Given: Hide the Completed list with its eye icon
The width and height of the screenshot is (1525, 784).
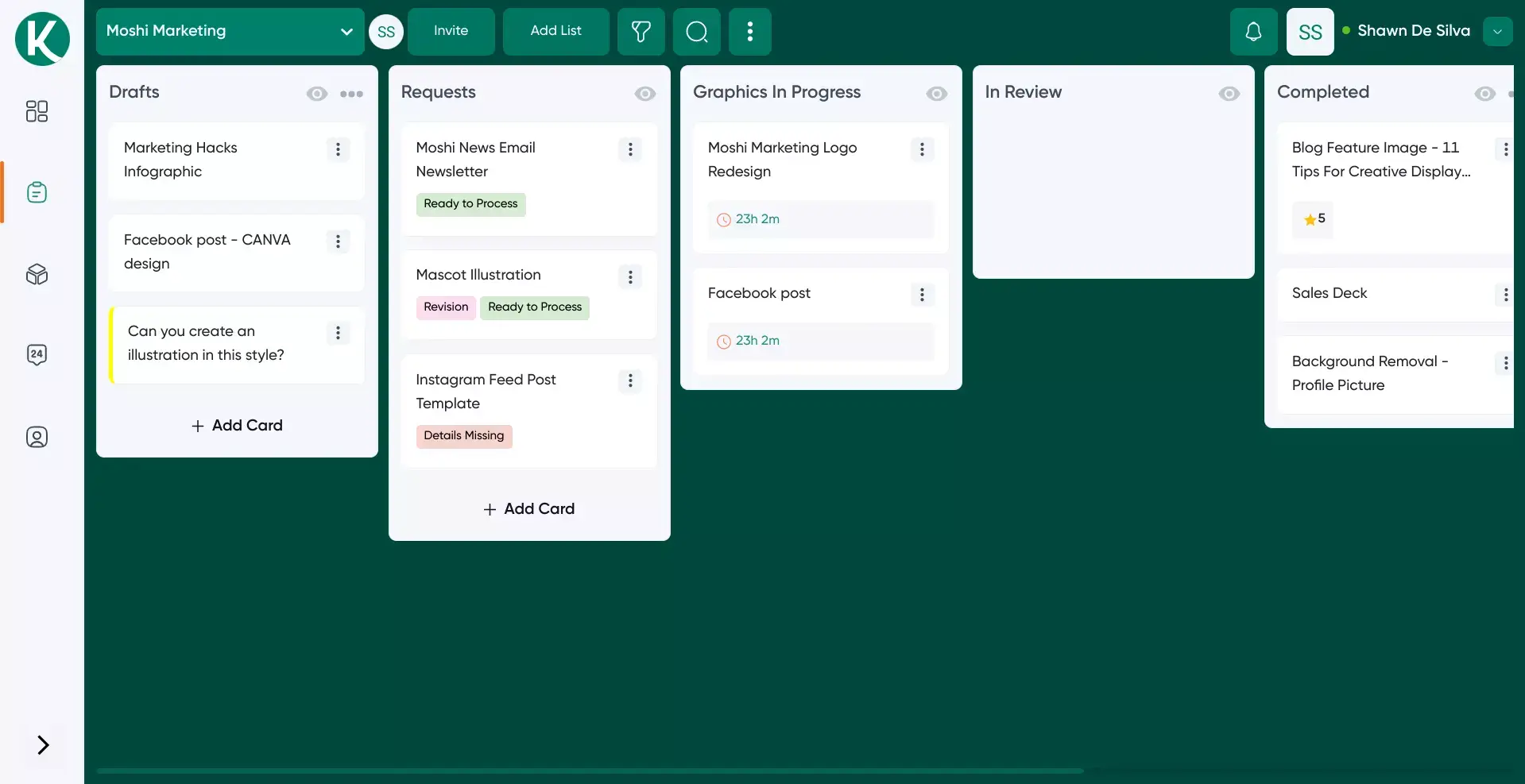Looking at the screenshot, I should point(1484,93).
